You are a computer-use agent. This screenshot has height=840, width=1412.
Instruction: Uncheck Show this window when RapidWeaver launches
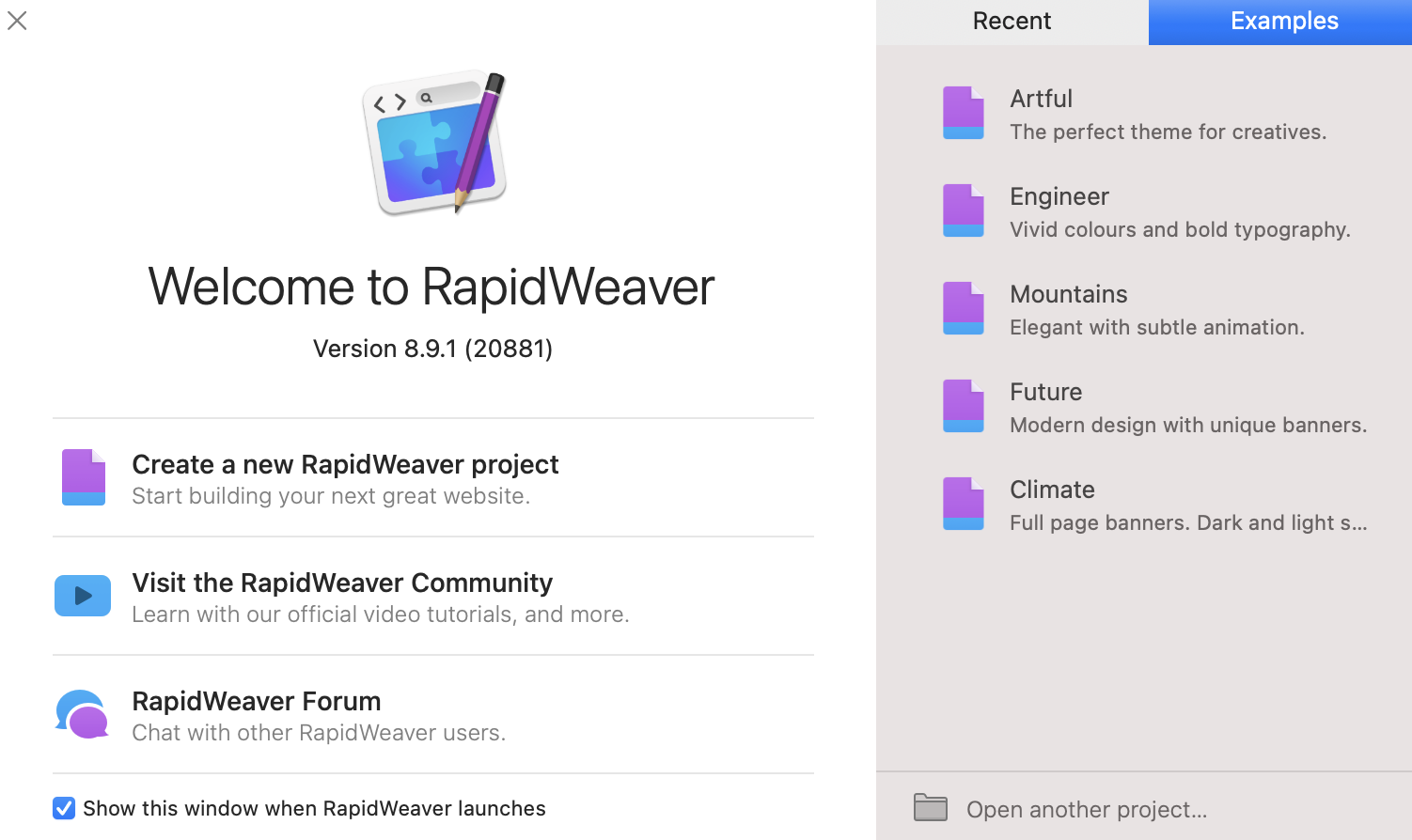[64, 808]
